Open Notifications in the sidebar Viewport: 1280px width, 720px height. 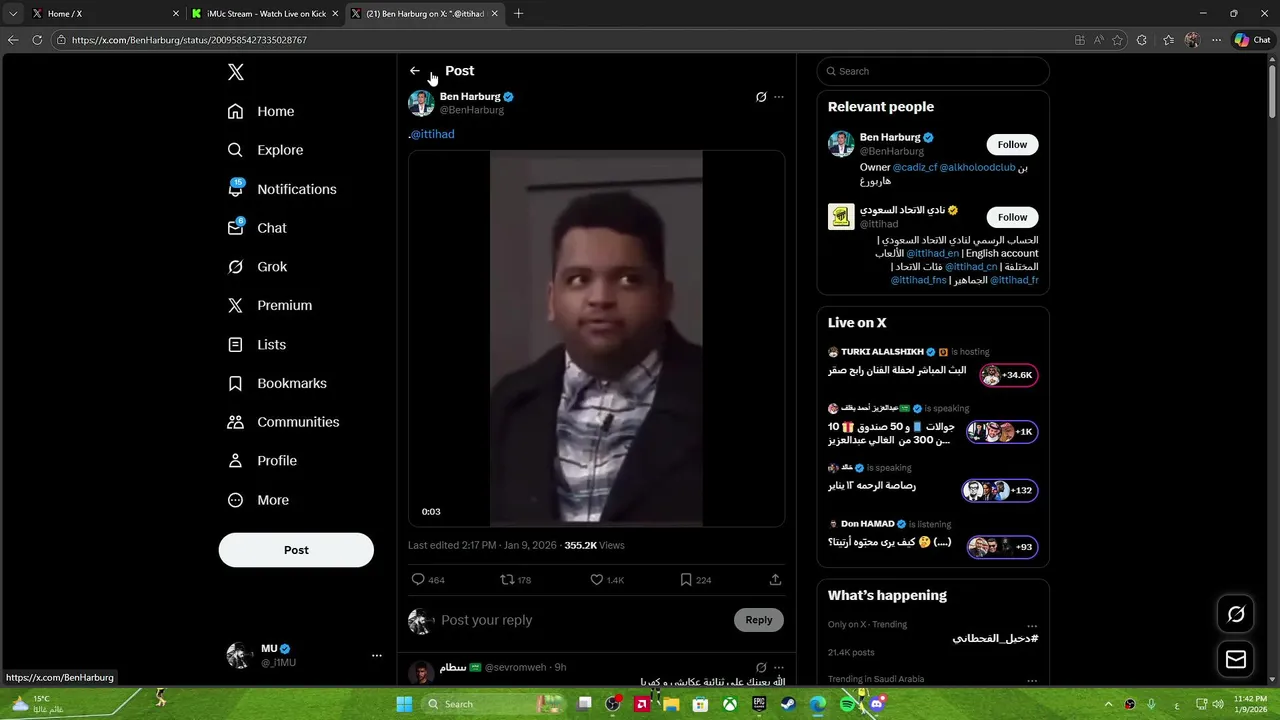click(282, 189)
